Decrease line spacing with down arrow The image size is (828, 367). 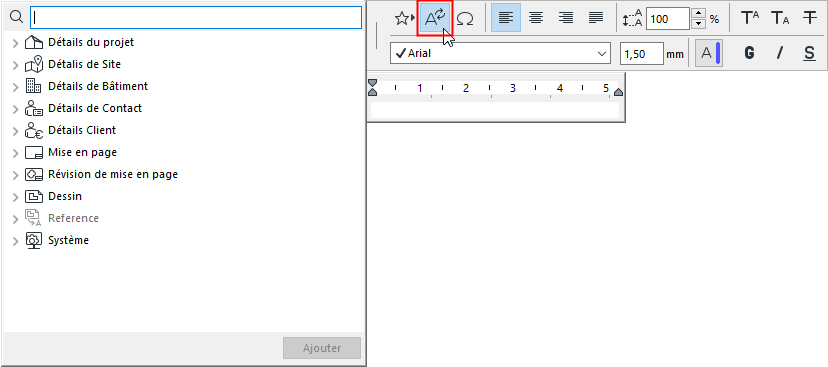tap(699, 24)
